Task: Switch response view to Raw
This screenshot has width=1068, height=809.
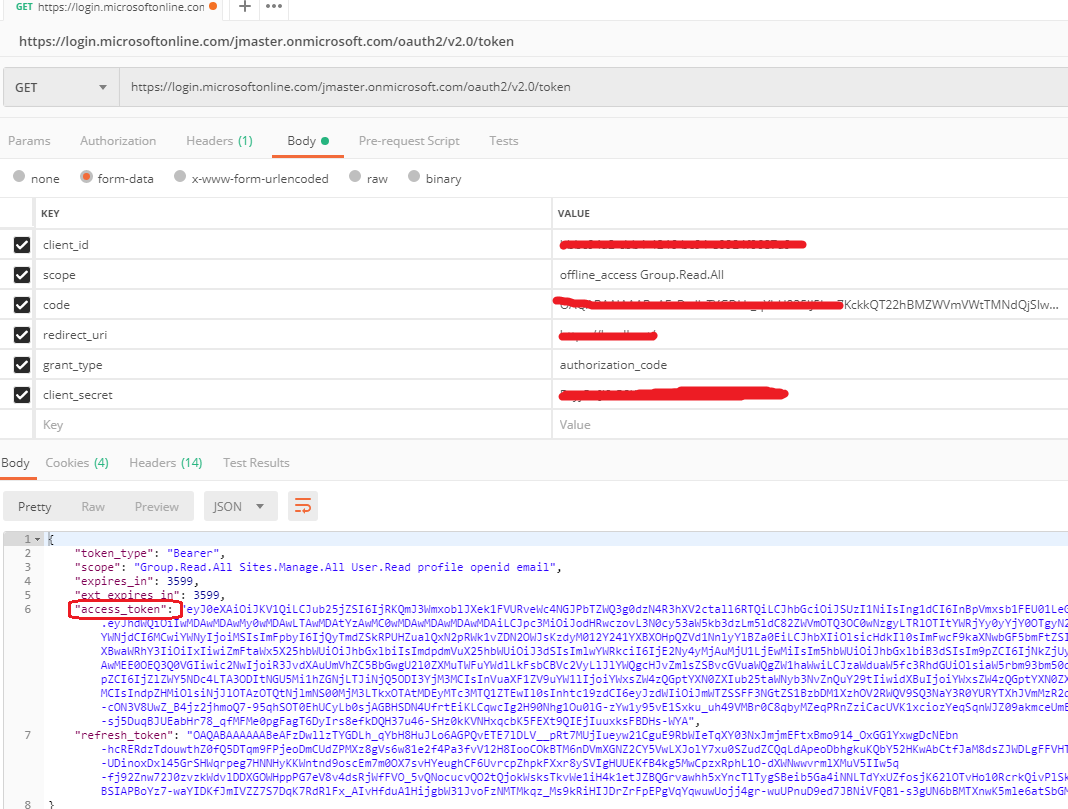Action: [93, 507]
